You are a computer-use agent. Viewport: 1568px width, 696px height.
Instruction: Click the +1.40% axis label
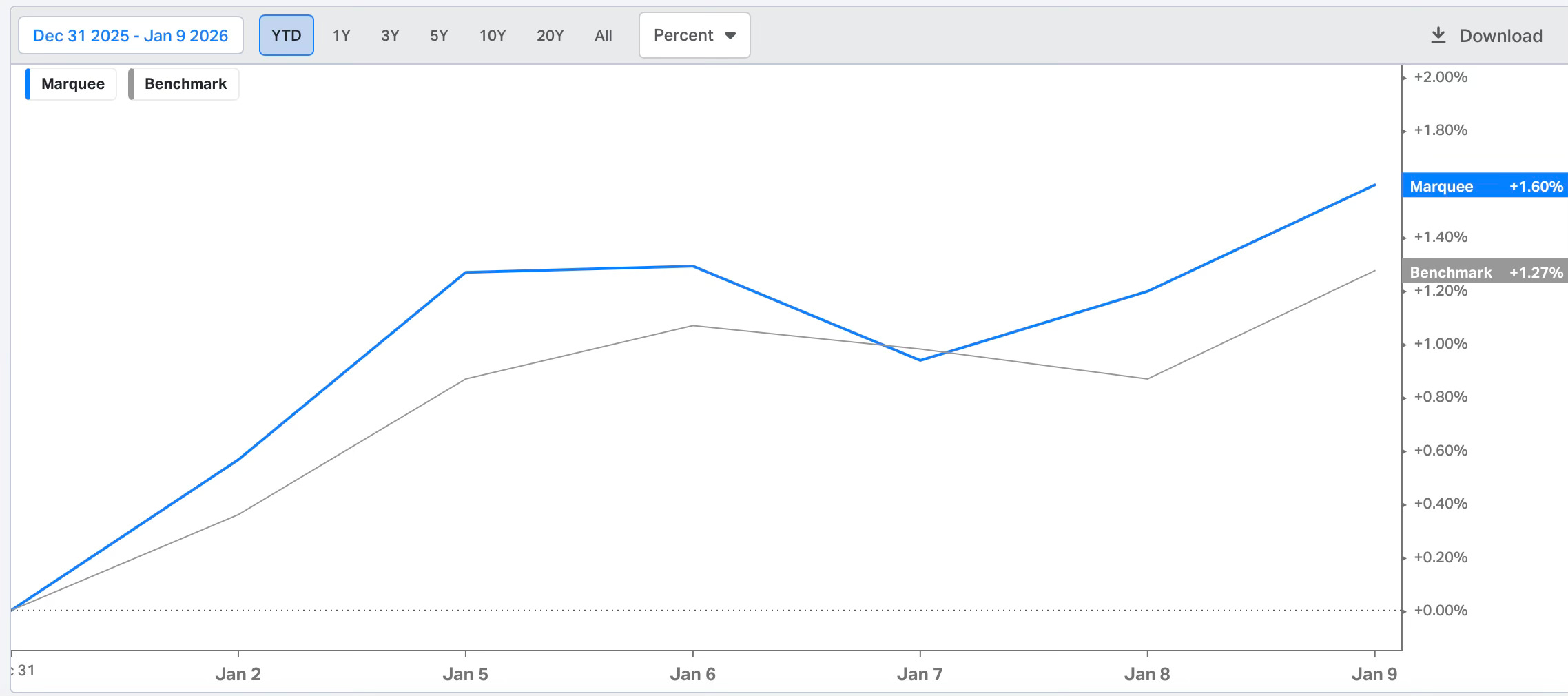click(x=1441, y=237)
